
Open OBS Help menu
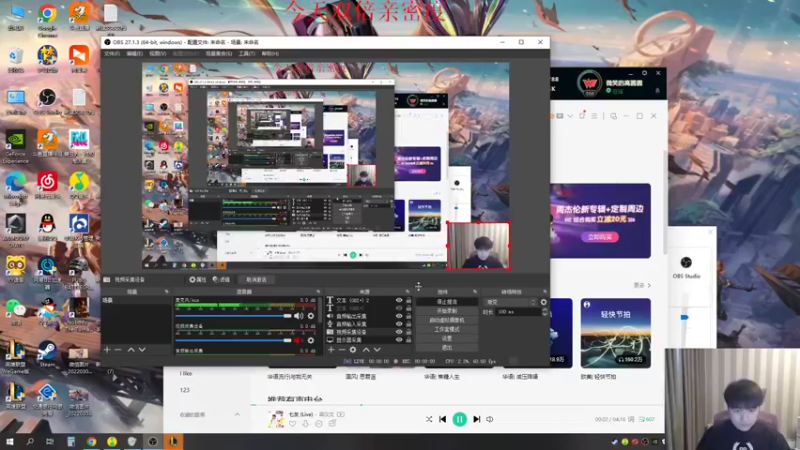(270, 54)
